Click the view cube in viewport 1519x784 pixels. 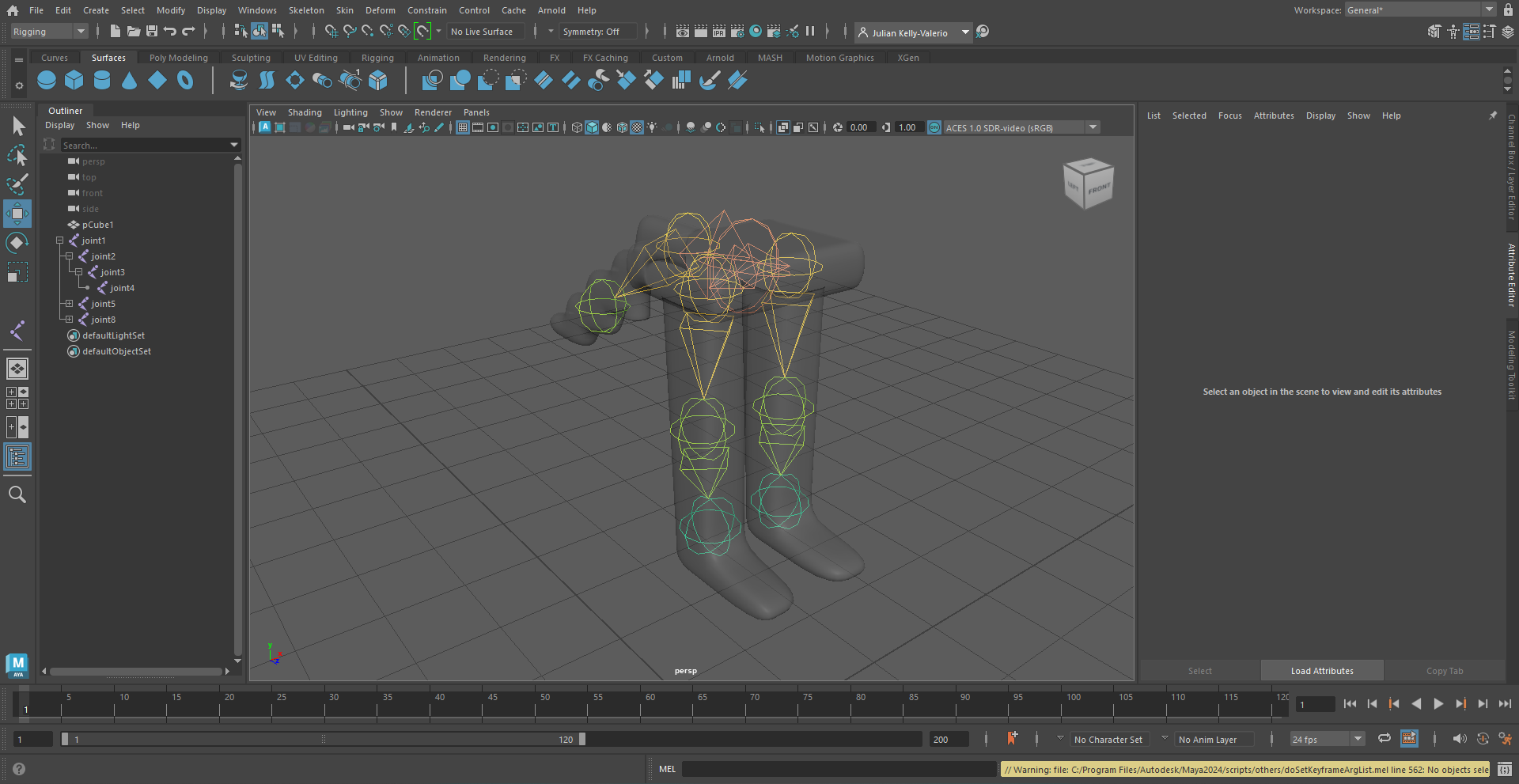point(1088,183)
